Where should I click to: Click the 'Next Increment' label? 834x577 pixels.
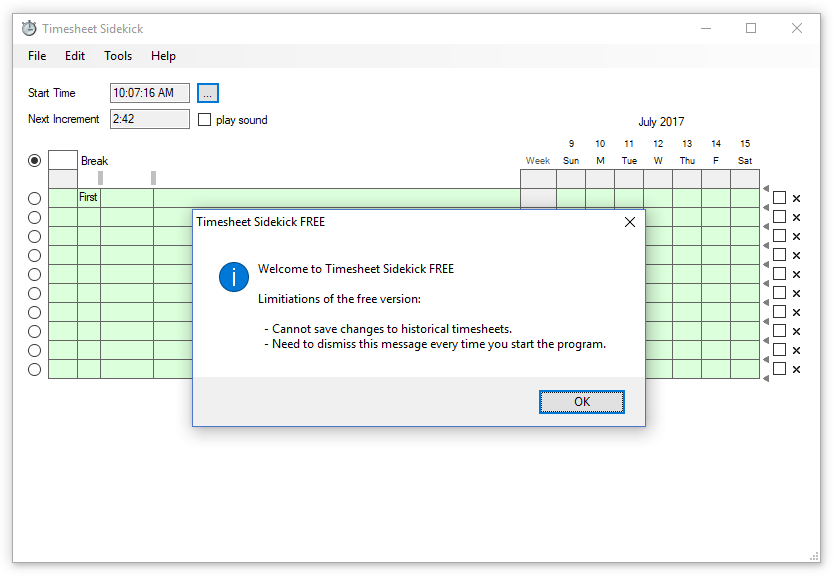[x=63, y=119]
